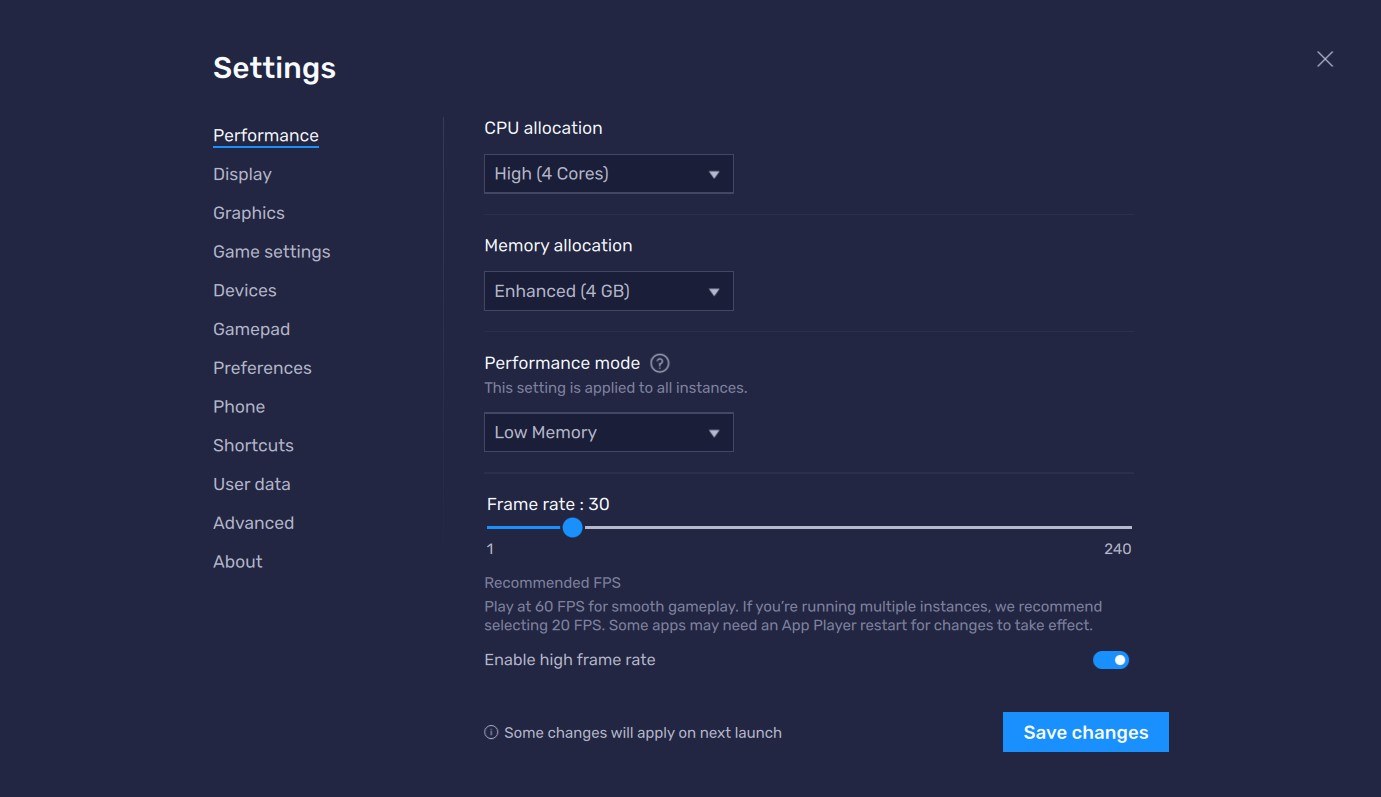This screenshot has height=797, width=1381.
Task: Switch to Advanced settings
Action: (253, 523)
